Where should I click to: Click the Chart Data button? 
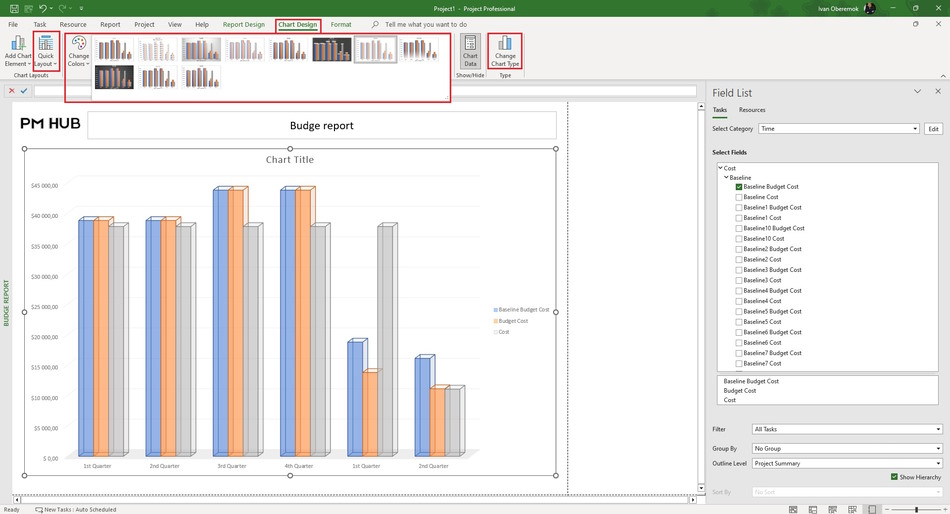click(x=470, y=51)
